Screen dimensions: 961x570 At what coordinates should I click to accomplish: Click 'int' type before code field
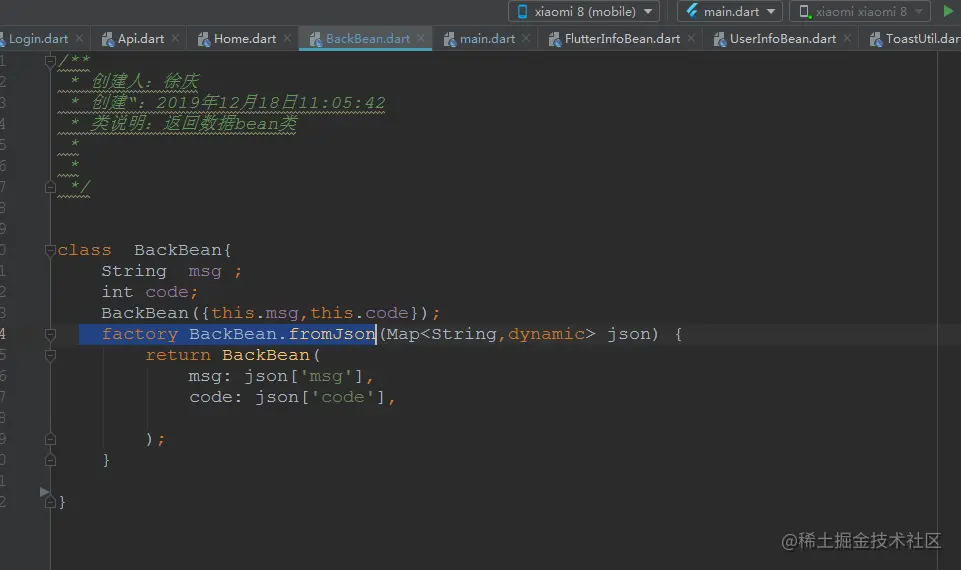pyautogui.click(x=117, y=292)
